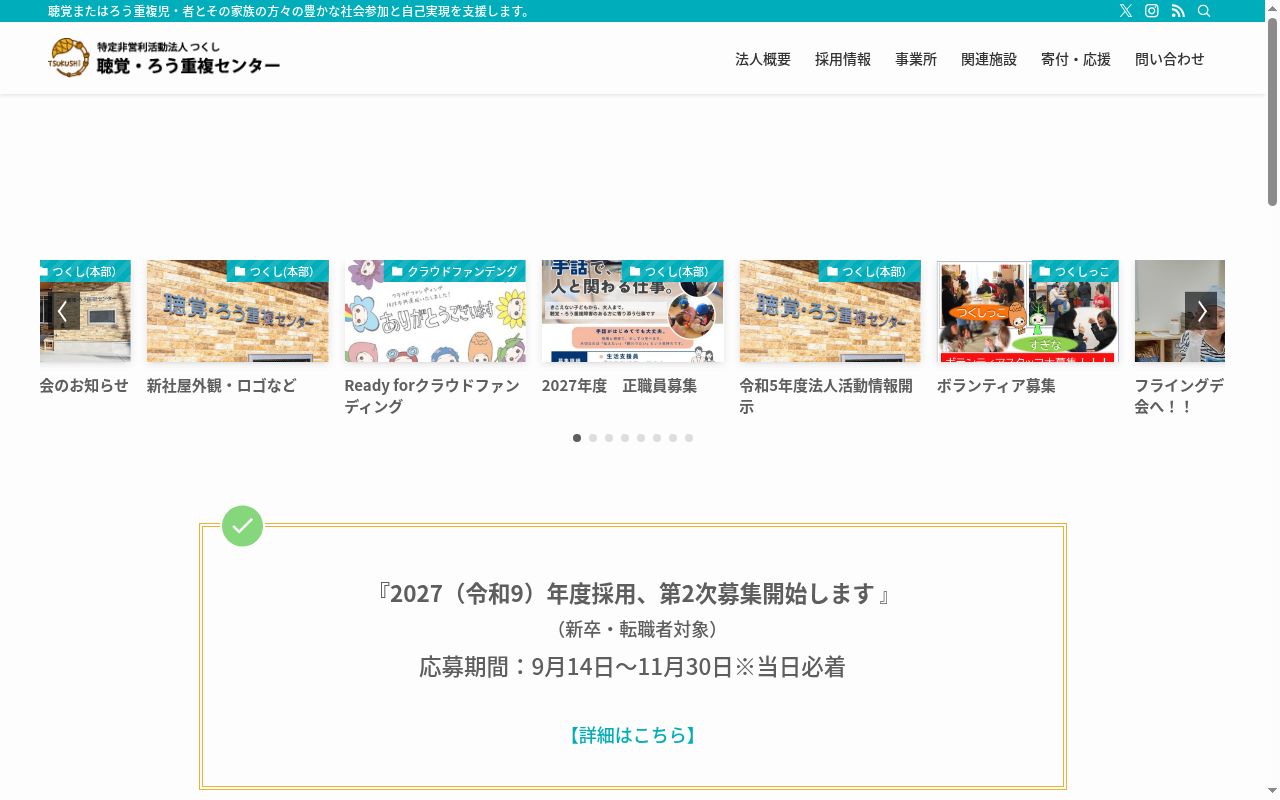
Task: Click the ボランティア募集 card thumbnail image
Action: click(1028, 311)
